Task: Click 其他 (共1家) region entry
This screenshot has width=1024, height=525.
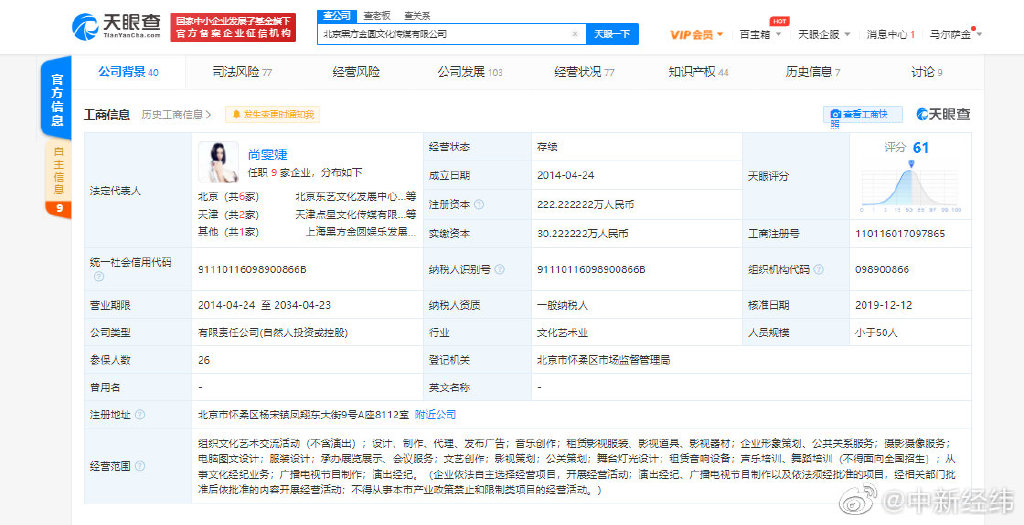Action: point(229,231)
